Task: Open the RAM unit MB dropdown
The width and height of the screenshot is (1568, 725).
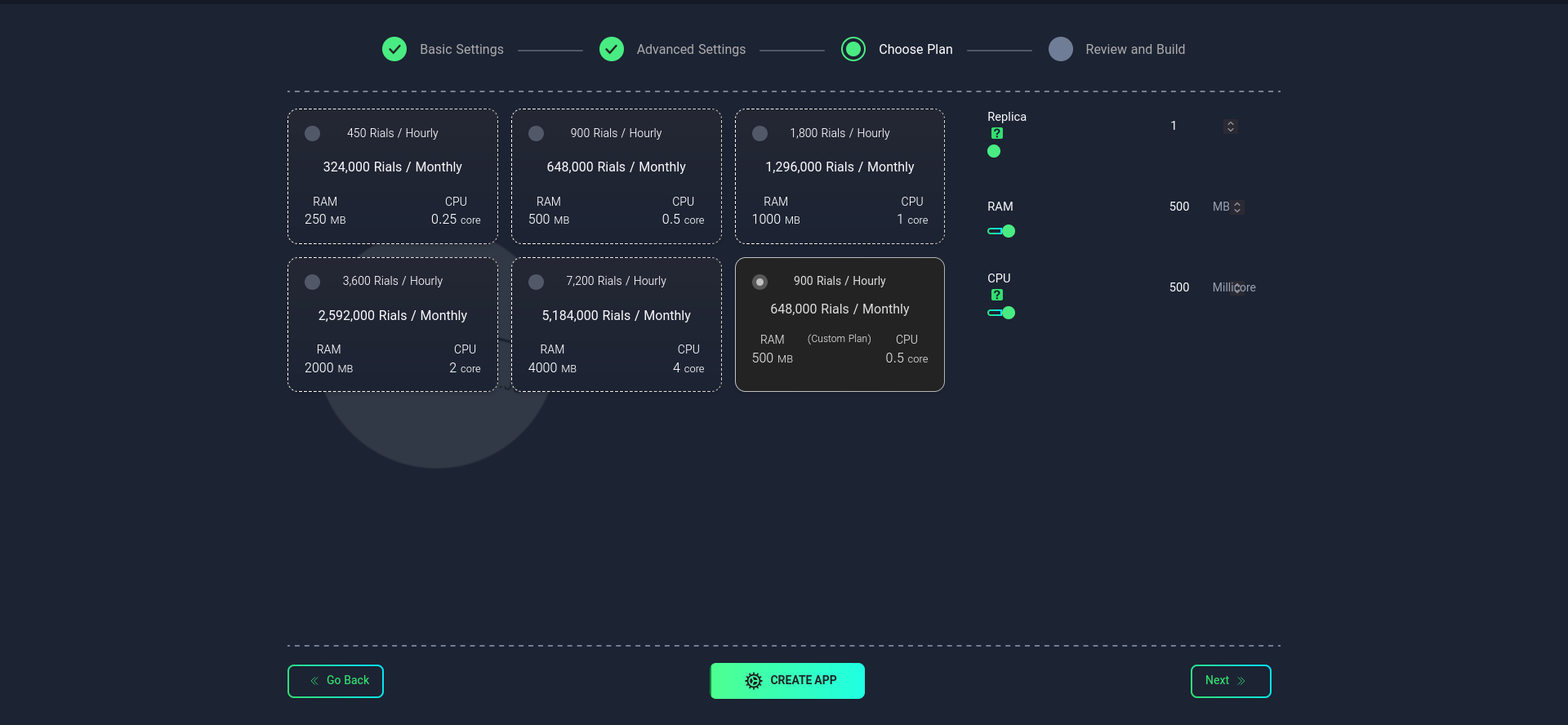Action: point(1227,207)
